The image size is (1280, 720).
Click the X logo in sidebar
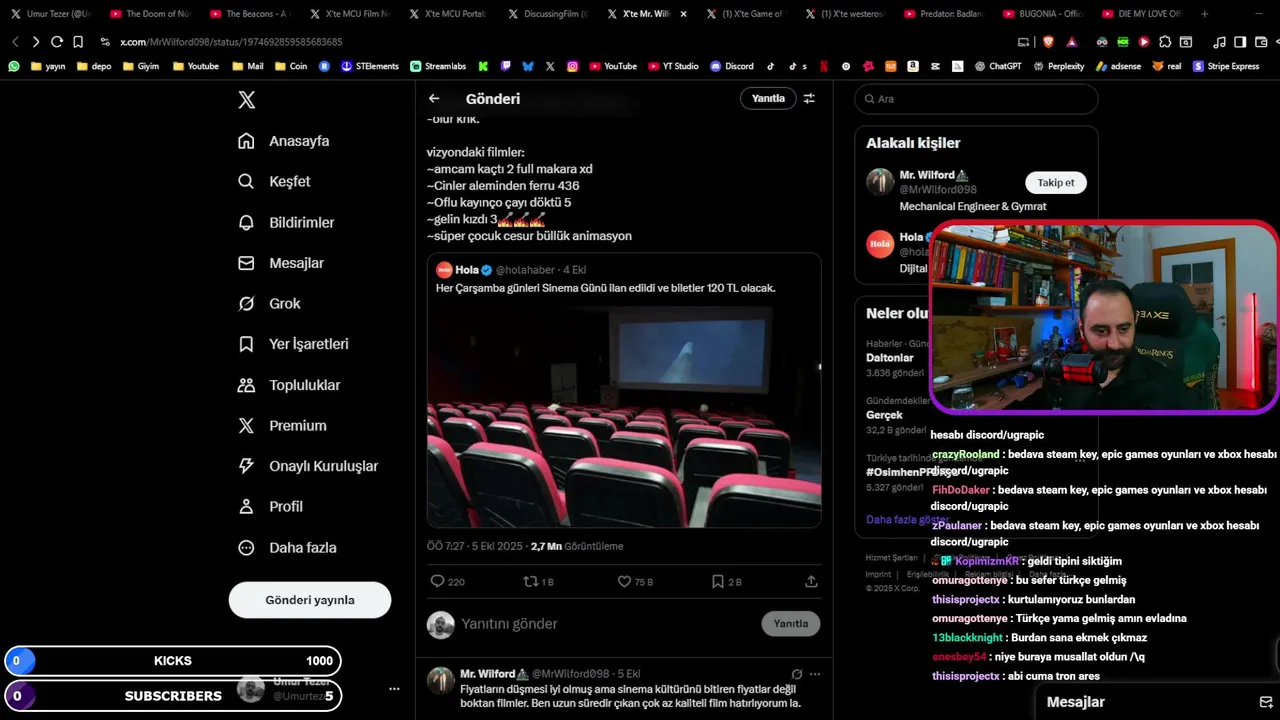(x=247, y=100)
